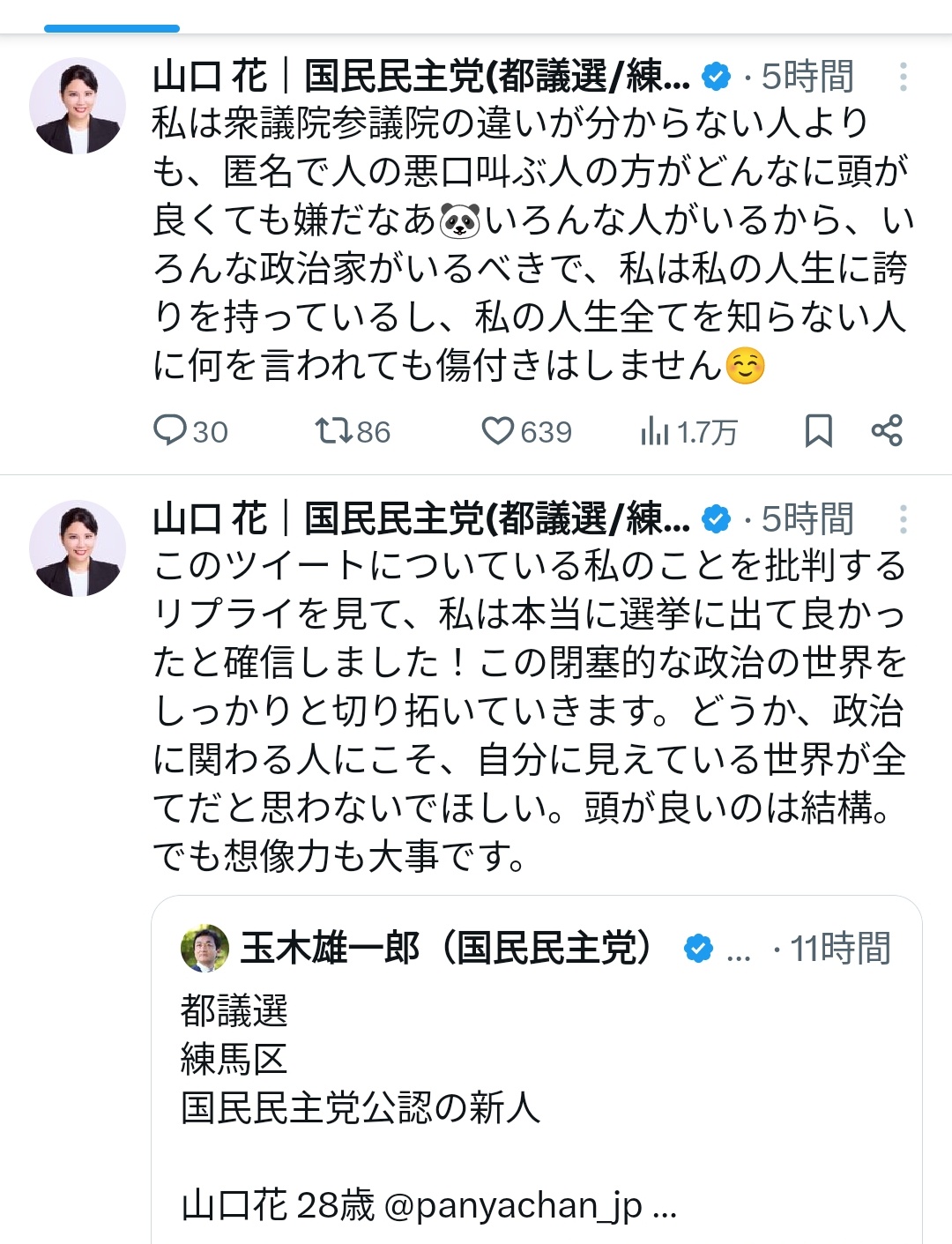
Task: Retweet the first tweet with 86 retweets
Action: click(x=352, y=431)
